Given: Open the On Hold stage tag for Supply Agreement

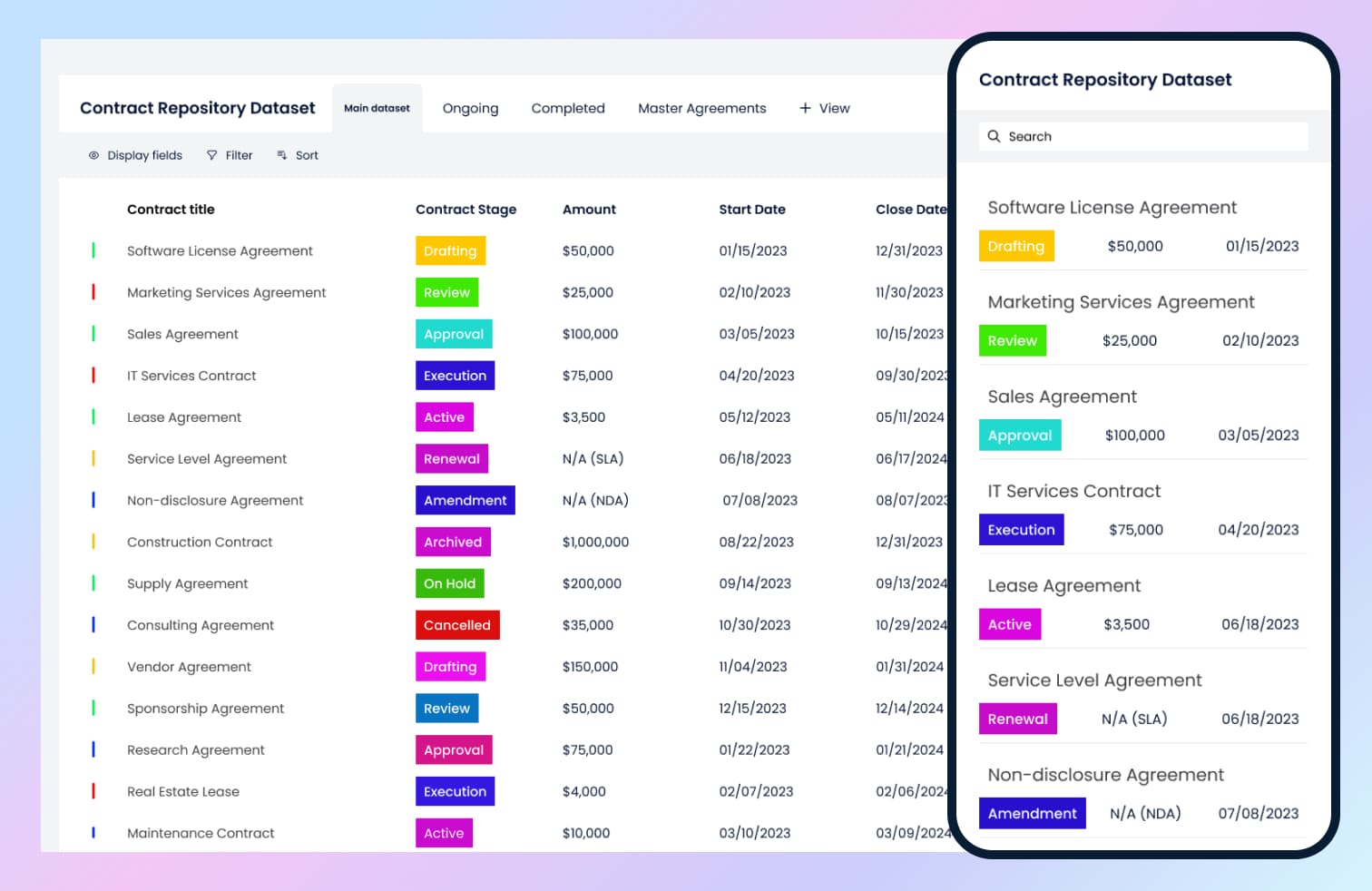Looking at the screenshot, I should [x=449, y=583].
